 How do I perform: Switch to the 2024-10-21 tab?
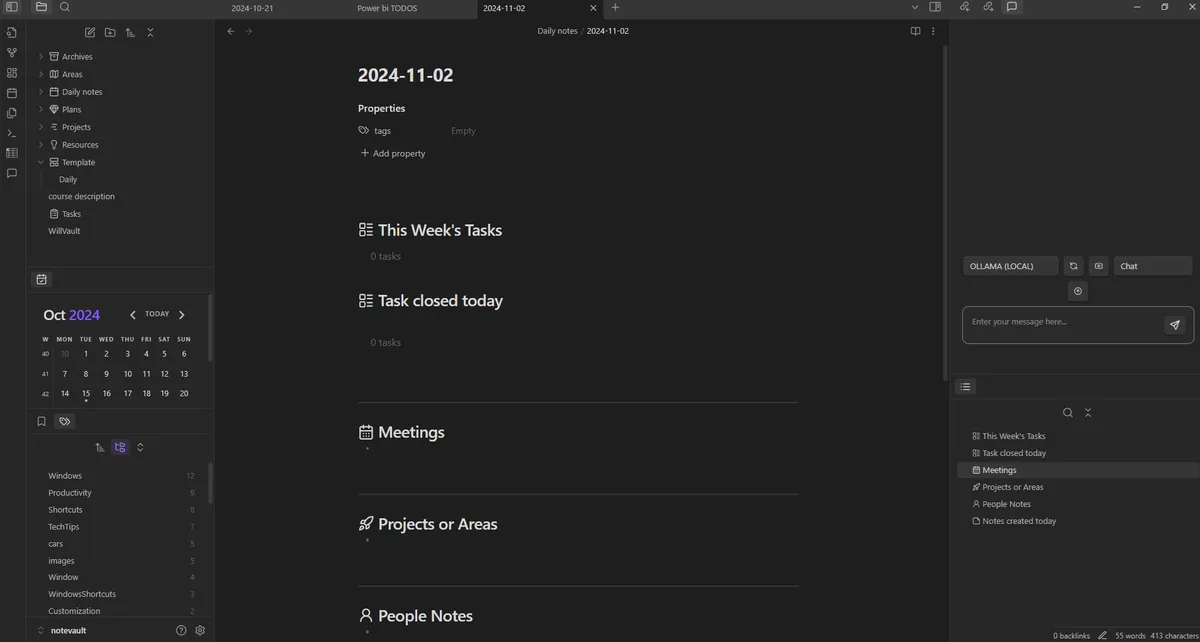pyautogui.click(x=252, y=8)
